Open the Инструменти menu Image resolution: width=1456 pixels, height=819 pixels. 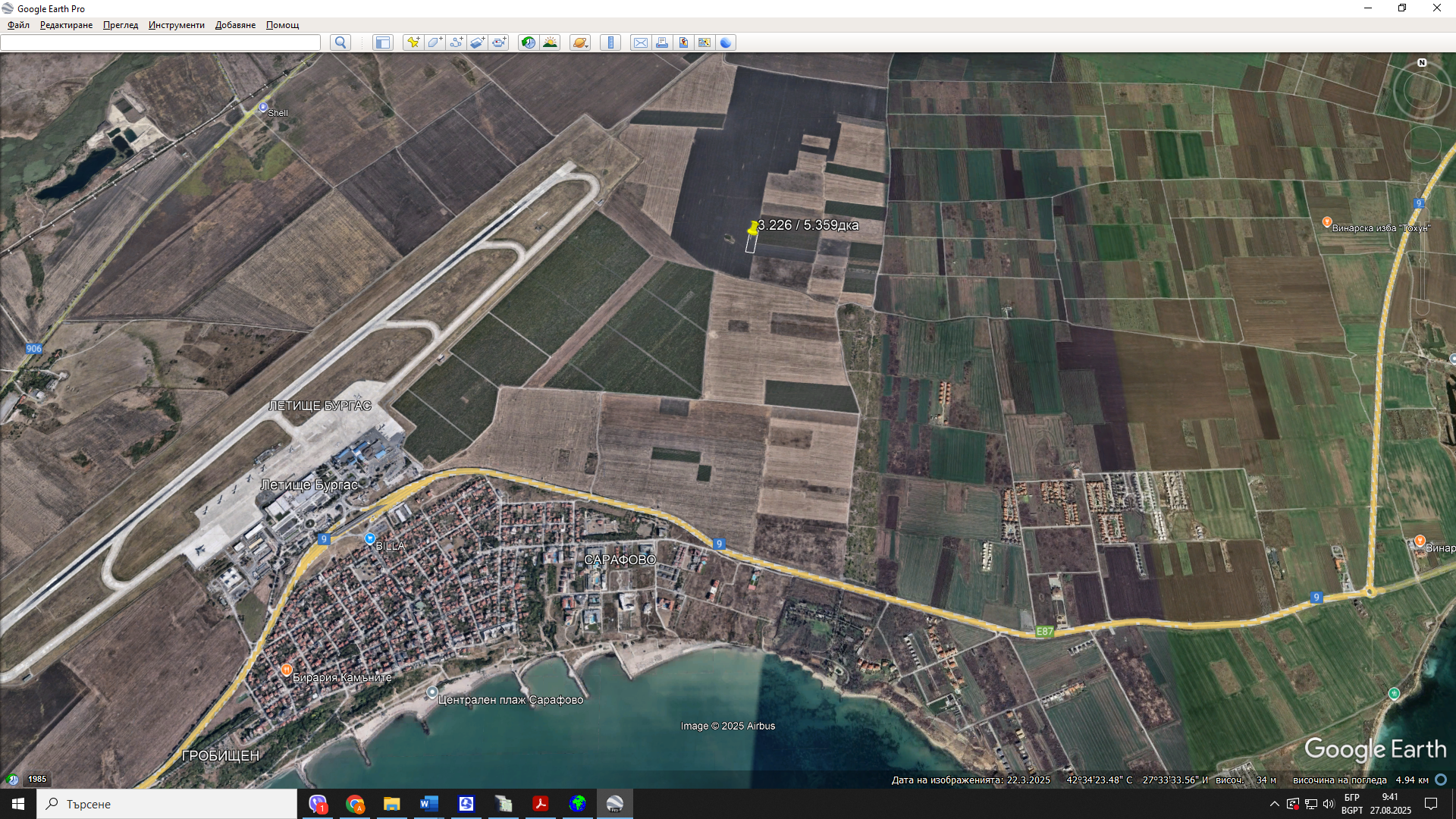176,25
